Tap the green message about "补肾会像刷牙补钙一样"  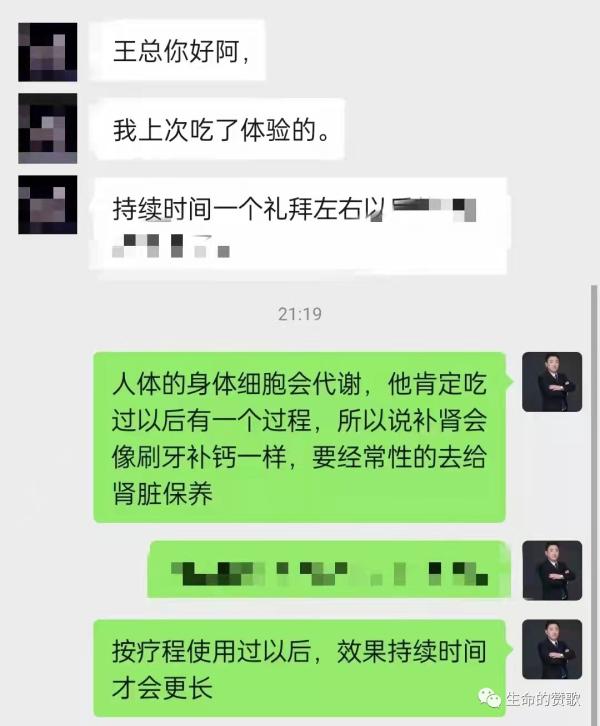(300, 438)
